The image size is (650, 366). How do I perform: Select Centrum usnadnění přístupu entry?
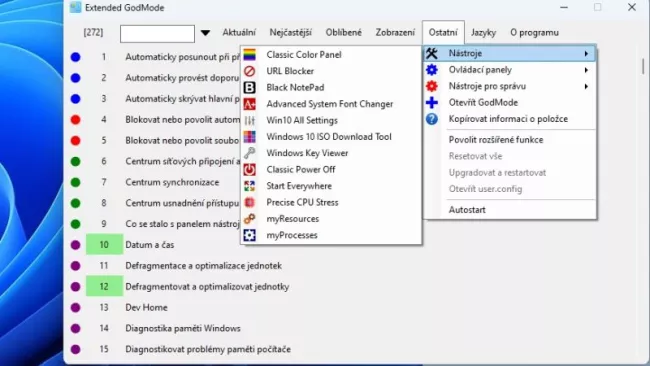pyautogui.click(x=182, y=203)
